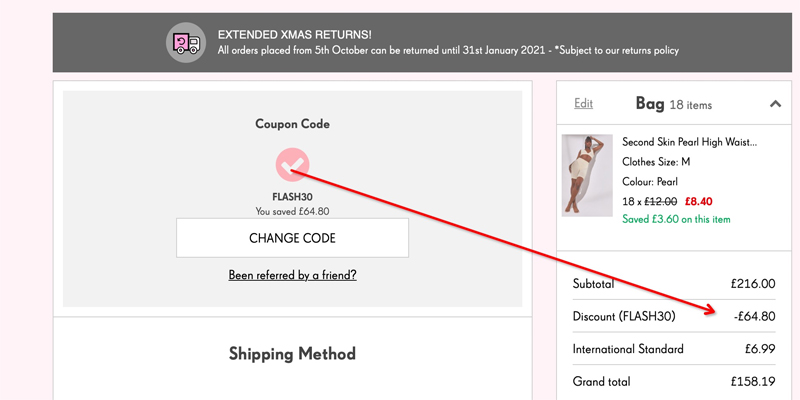800x400 pixels.
Task: Click the pink coupon applied checkmark
Action: 292,163
